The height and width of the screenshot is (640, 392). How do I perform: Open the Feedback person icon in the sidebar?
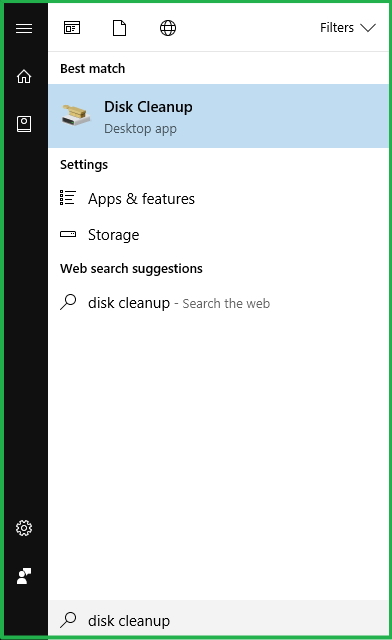point(24,576)
